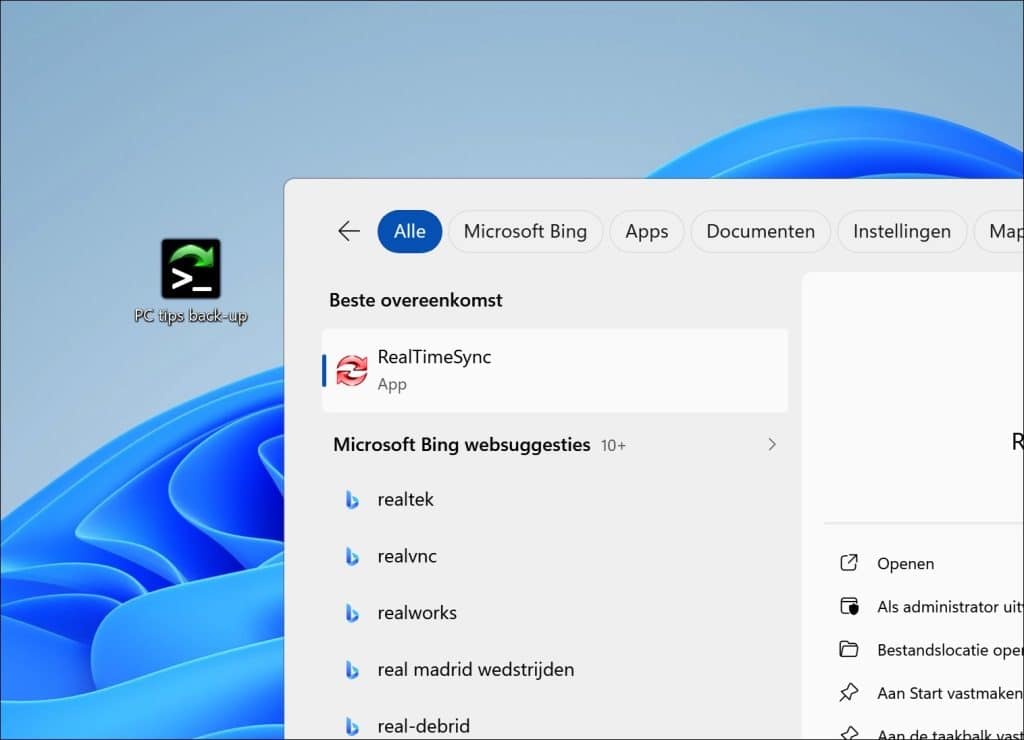Switch to the Documenten filter tab

[760, 231]
